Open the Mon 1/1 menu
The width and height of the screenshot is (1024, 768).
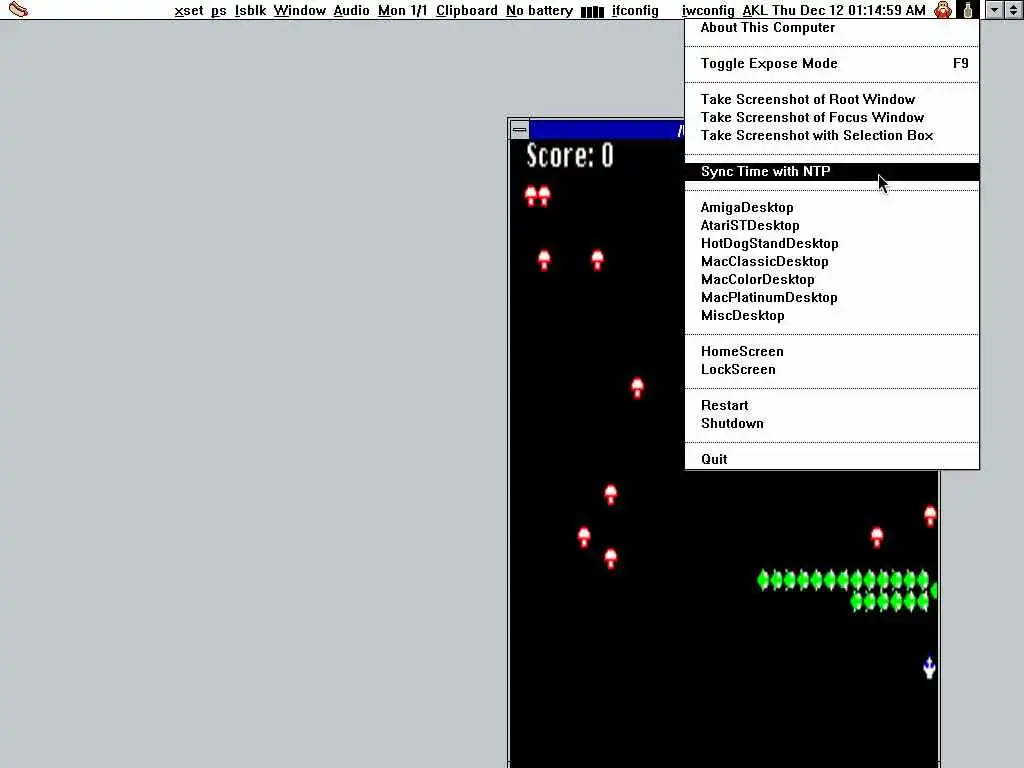coord(402,10)
